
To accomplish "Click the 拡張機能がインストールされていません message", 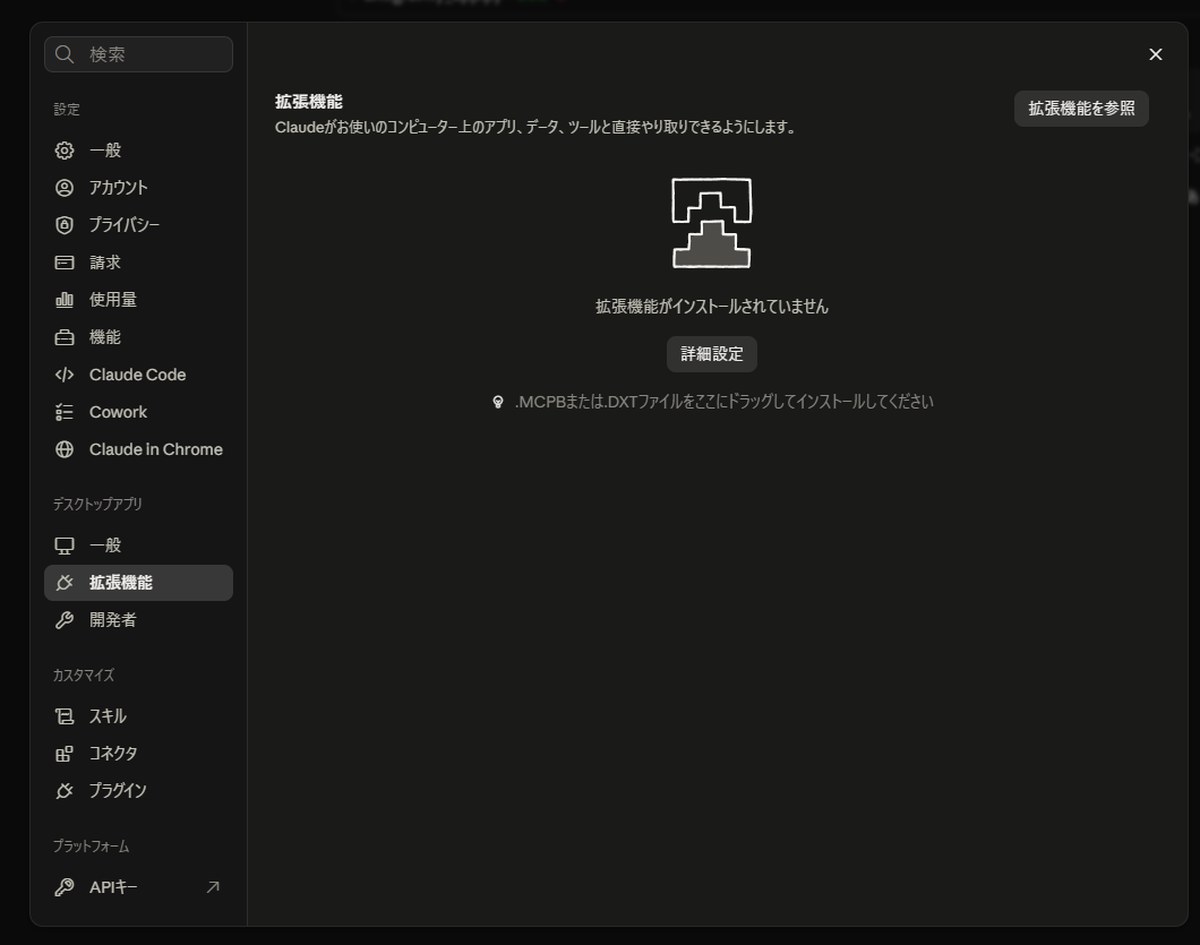I will point(712,307).
